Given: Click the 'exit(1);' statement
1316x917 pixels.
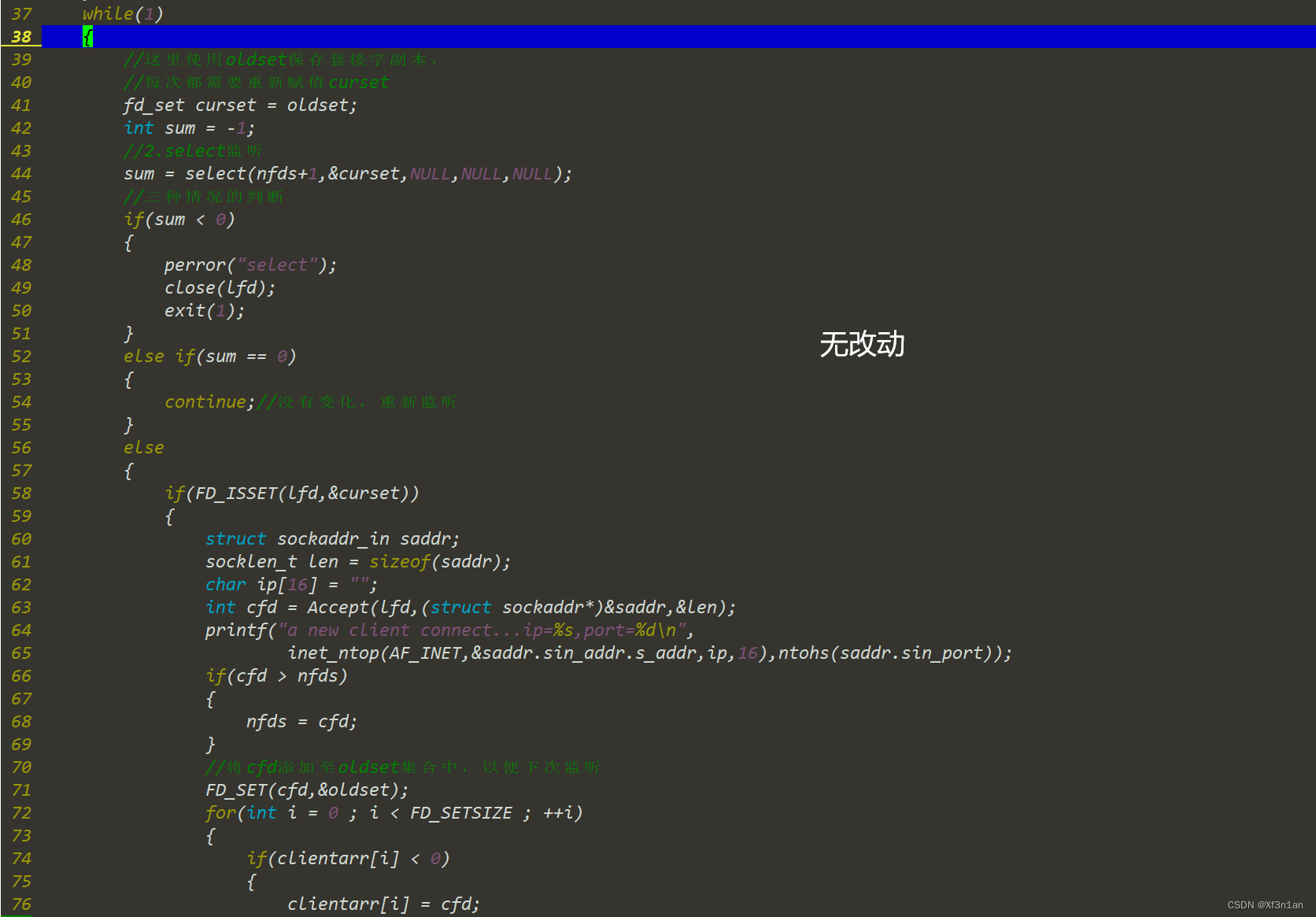Looking at the screenshot, I should (205, 311).
